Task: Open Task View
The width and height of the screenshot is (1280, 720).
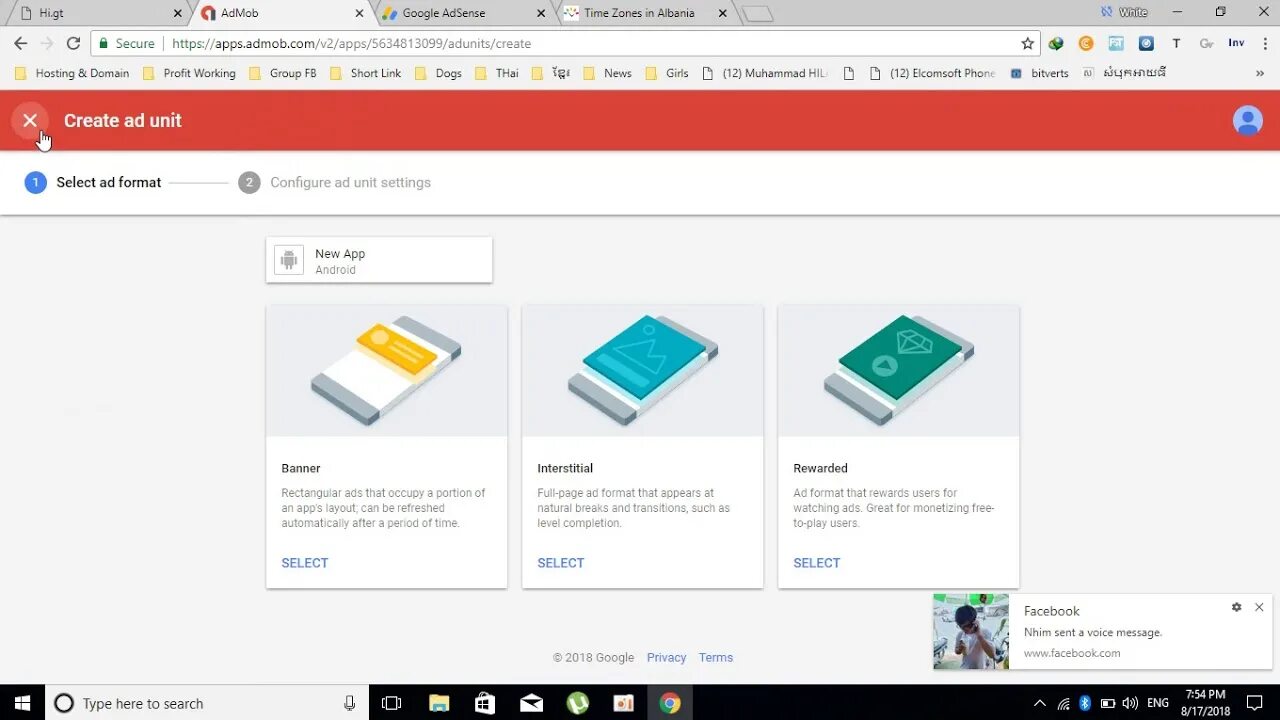Action: click(x=392, y=703)
